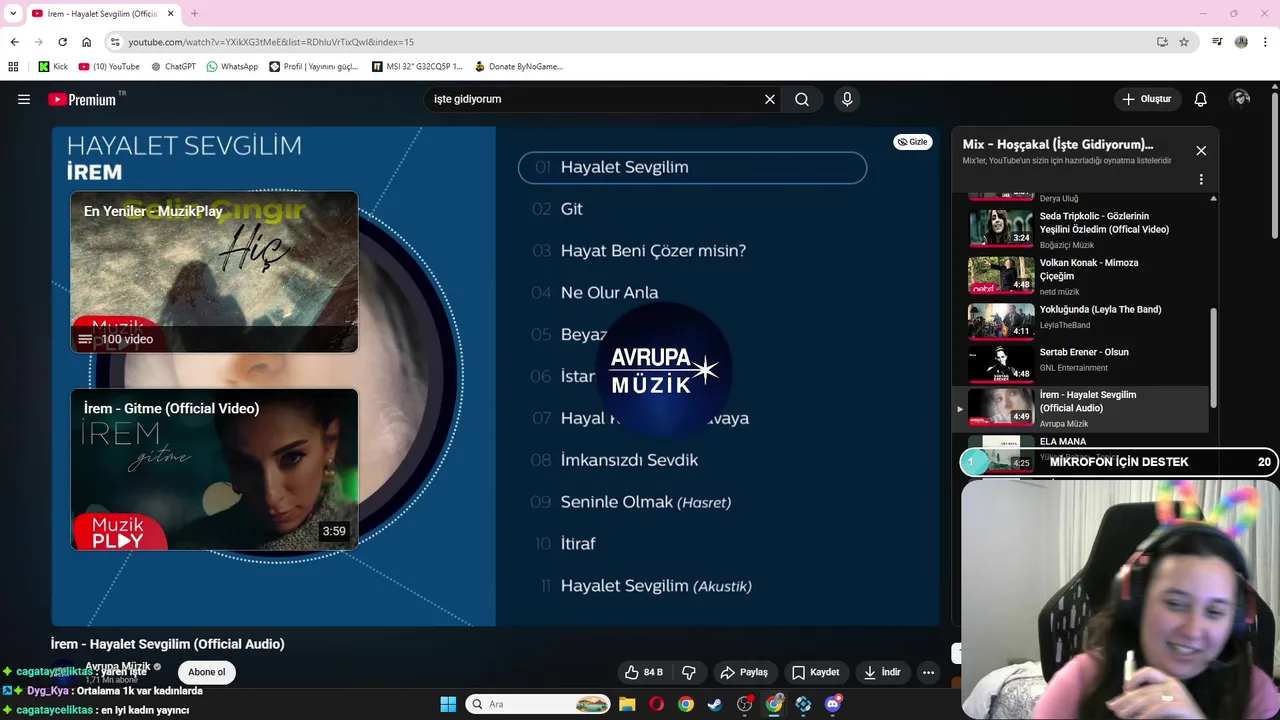The width and height of the screenshot is (1280, 720).
Task: Save the video with Kaydet
Action: click(815, 672)
